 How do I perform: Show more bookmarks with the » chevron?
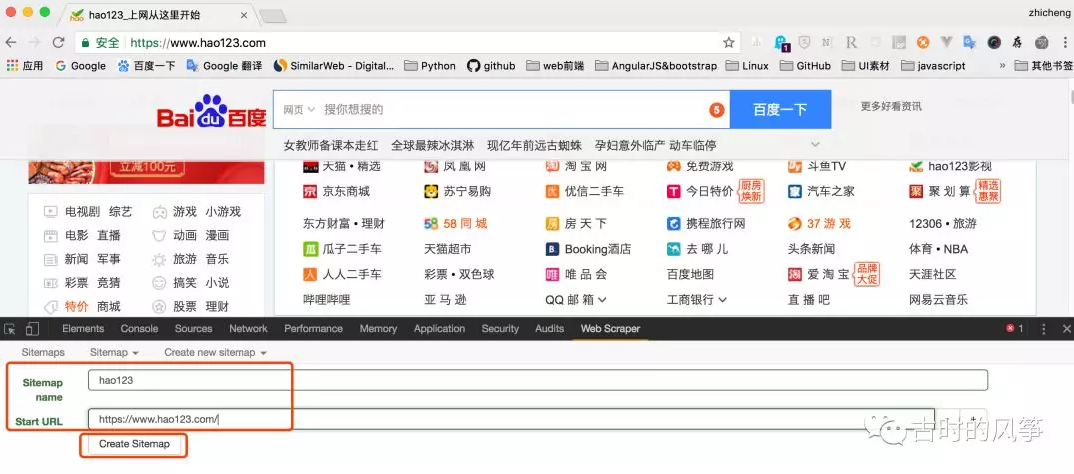tap(1003, 66)
